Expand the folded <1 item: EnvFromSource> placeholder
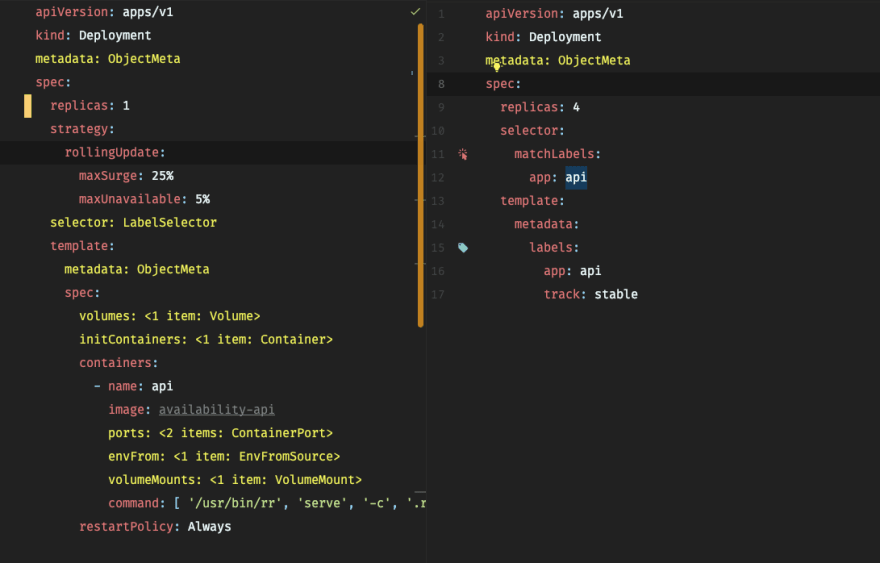Viewport: 880px width, 563px height. (x=256, y=456)
